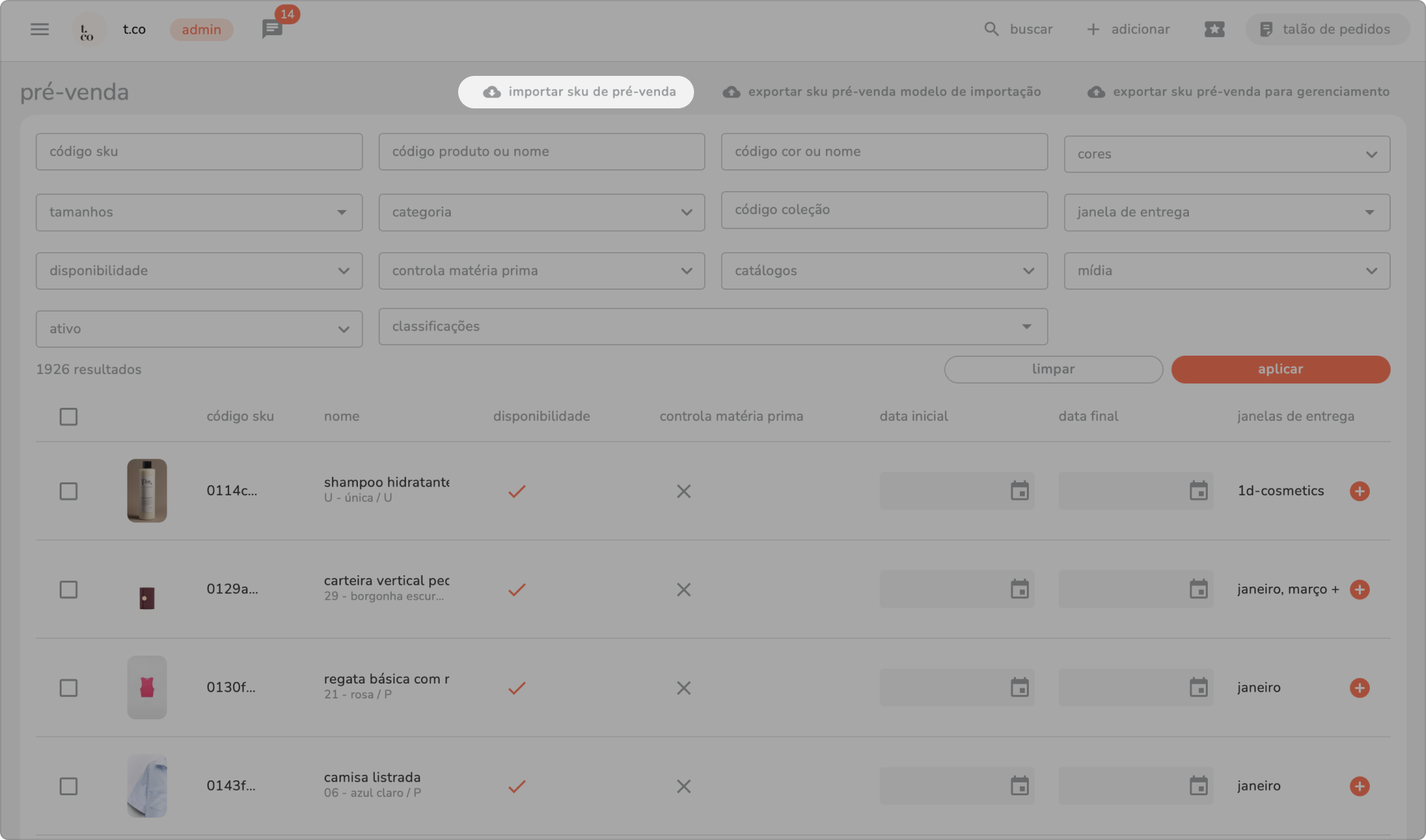Click the importar sku de pré-venda button
Image resolution: width=1426 pixels, height=840 pixels.
pyautogui.click(x=576, y=92)
